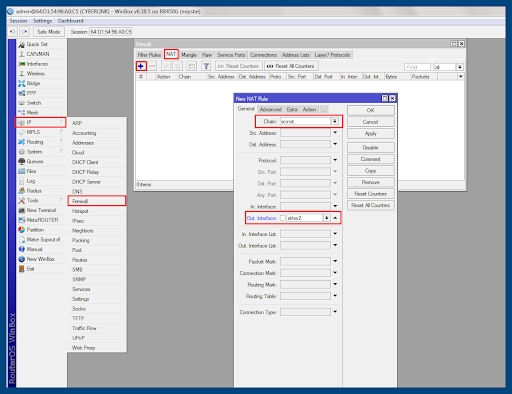The height and width of the screenshot is (394, 512).
Task: Open Files in the sidebar
Action: click(31, 171)
